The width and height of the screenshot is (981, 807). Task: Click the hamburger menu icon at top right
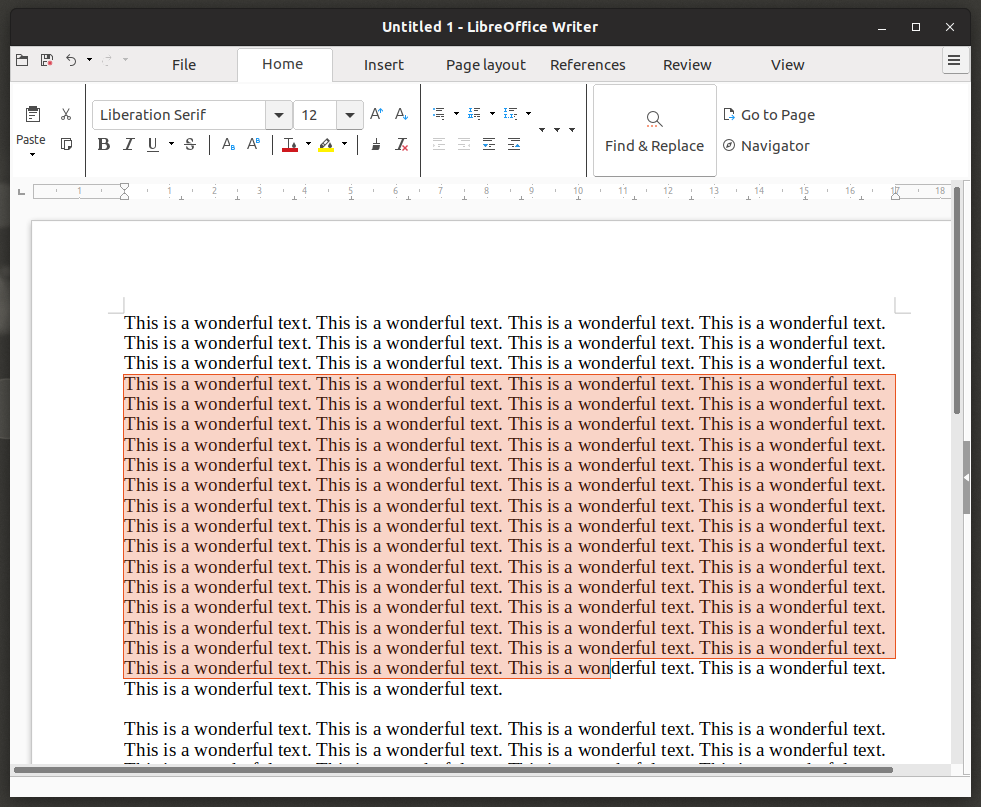click(954, 61)
